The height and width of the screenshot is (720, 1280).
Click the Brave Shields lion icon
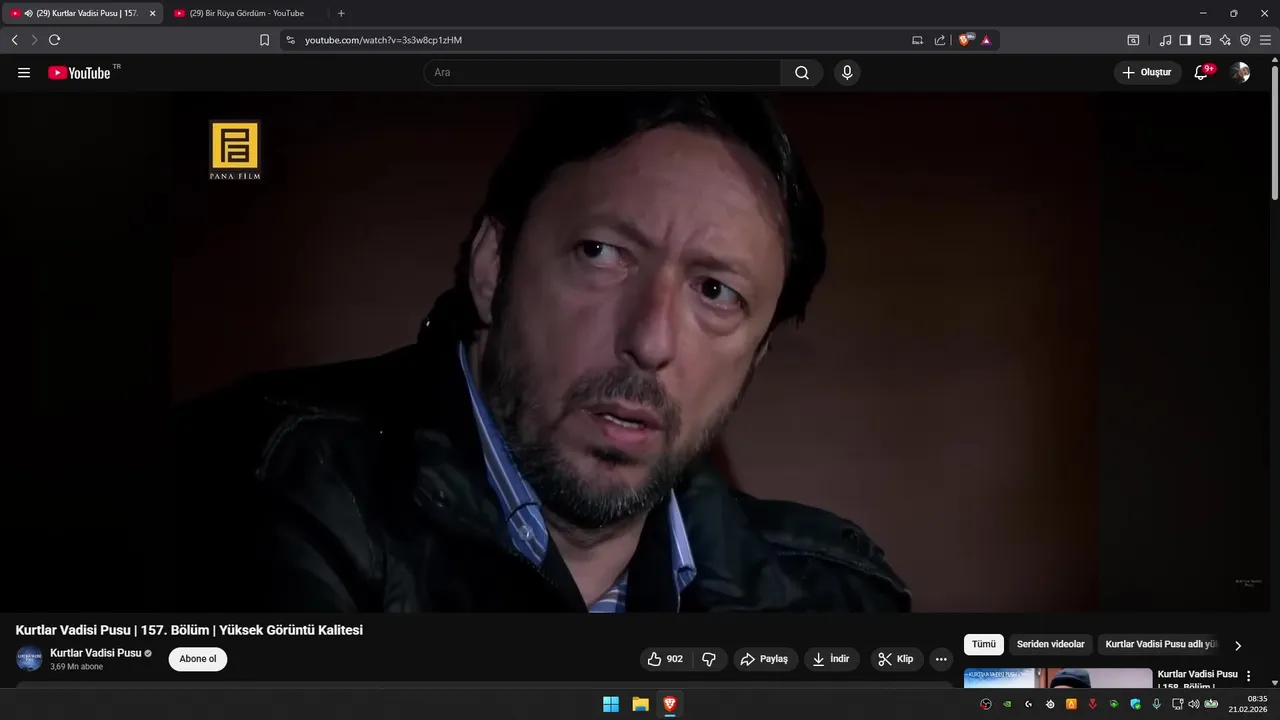[965, 40]
